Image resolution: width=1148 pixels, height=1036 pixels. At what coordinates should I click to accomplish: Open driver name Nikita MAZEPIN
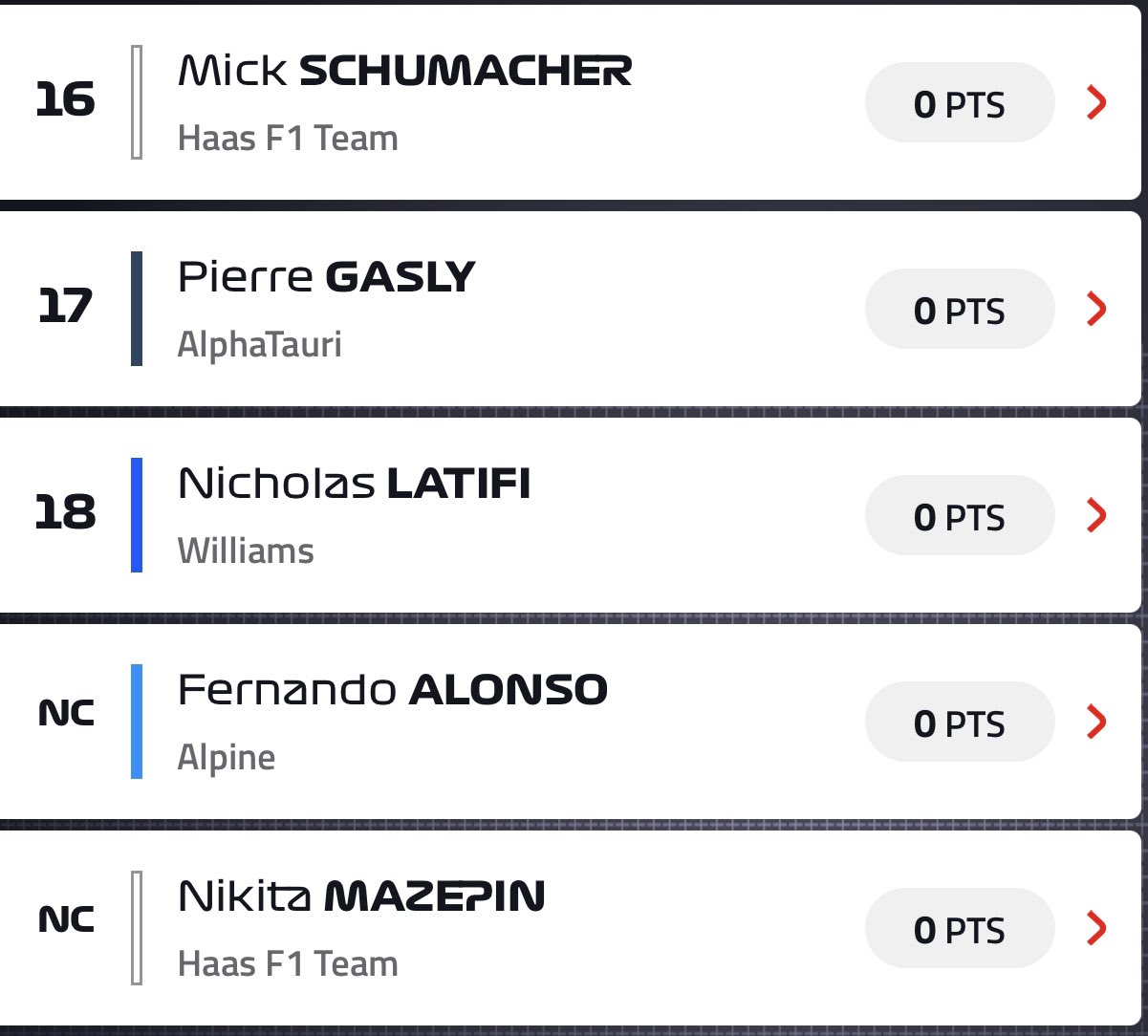(361, 896)
